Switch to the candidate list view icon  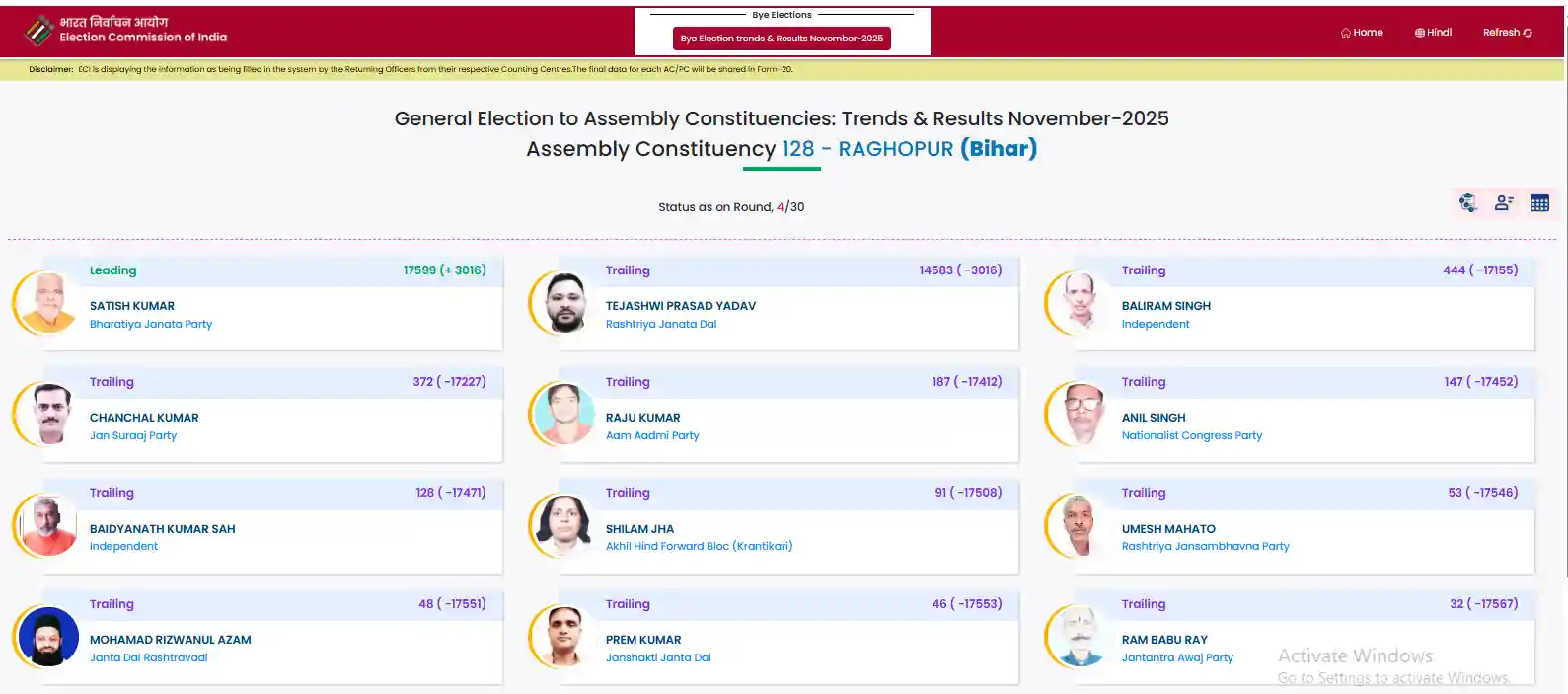click(1504, 203)
